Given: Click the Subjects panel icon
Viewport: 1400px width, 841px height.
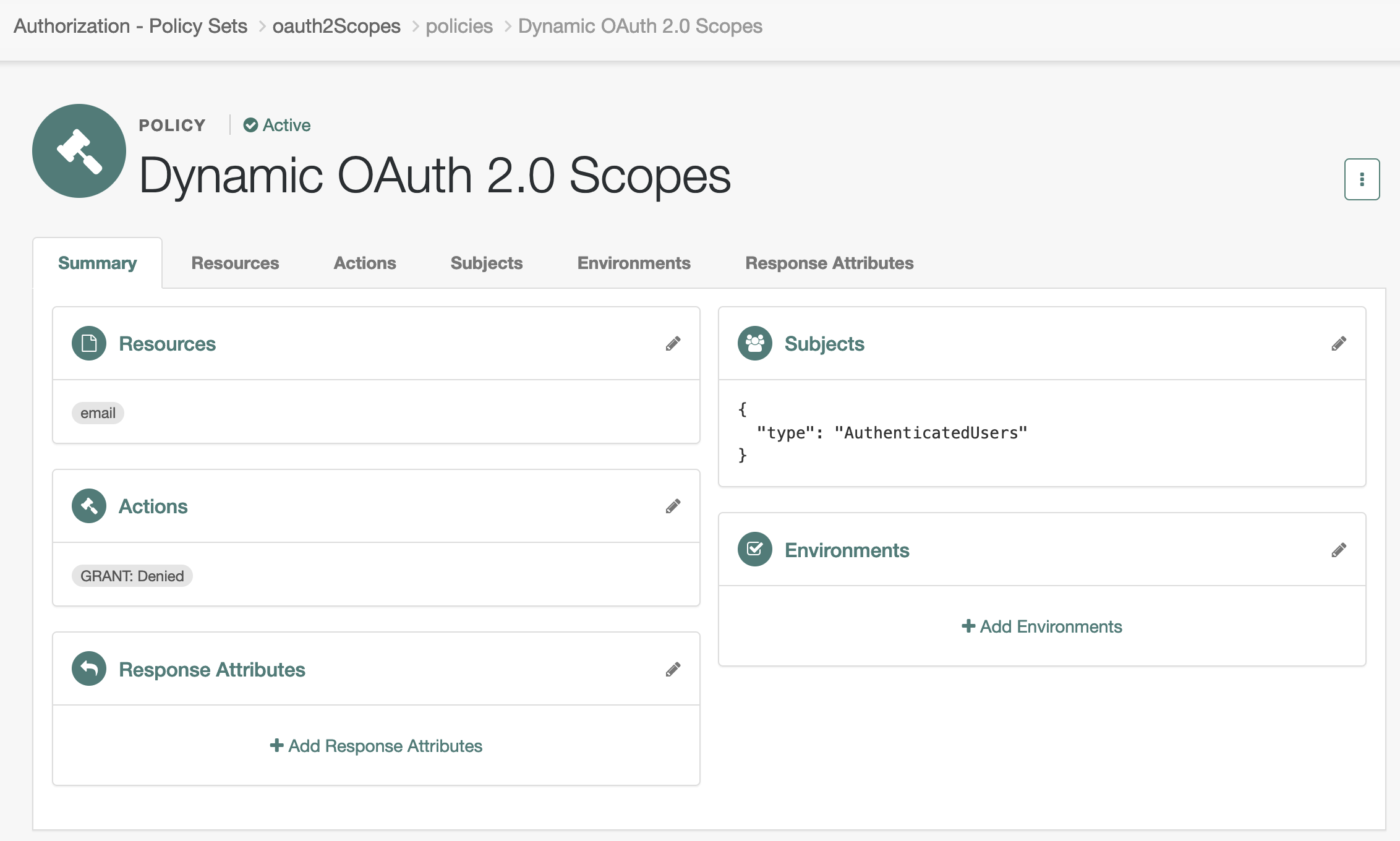Looking at the screenshot, I should pyautogui.click(x=754, y=343).
